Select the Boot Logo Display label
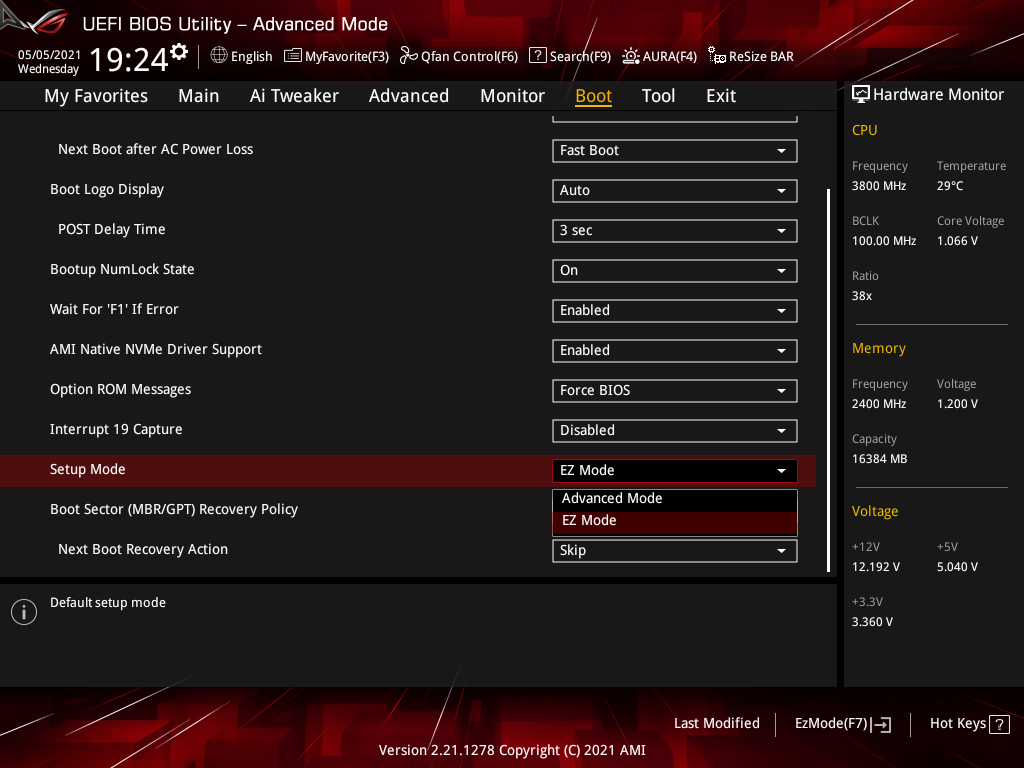Screen dimensions: 1024x768 107,189
